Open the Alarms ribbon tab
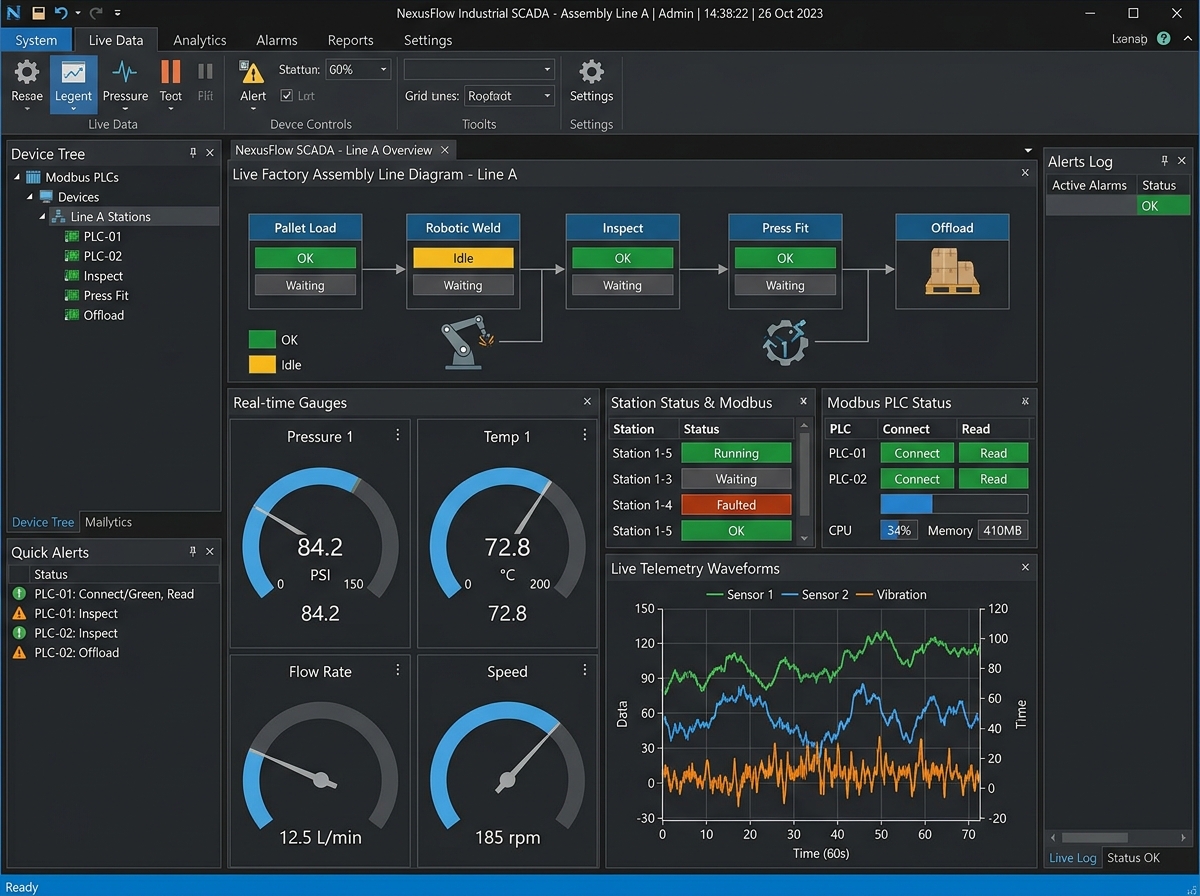Image resolution: width=1200 pixels, height=896 pixels. tap(277, 40)
